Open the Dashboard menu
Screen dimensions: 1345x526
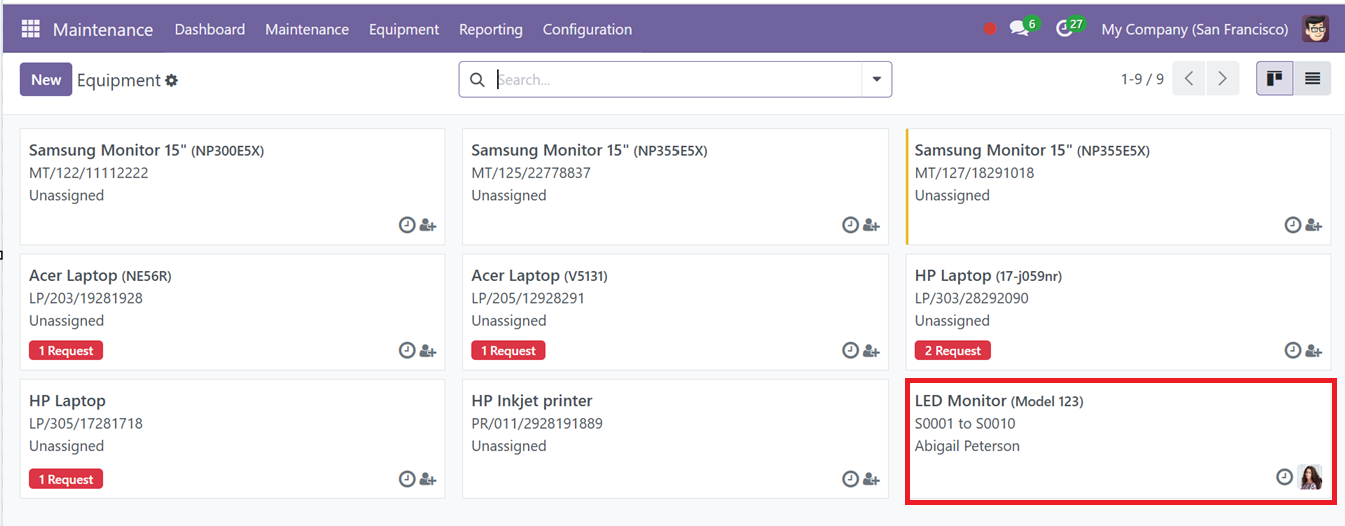click(210, 29)
